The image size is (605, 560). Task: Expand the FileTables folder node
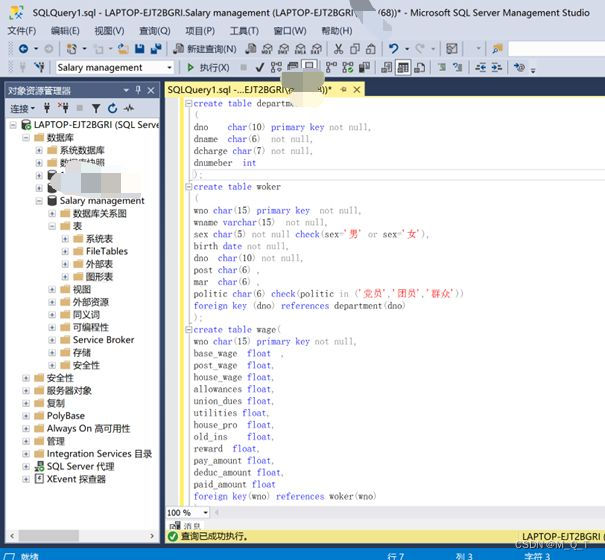[x=65, y=252]
